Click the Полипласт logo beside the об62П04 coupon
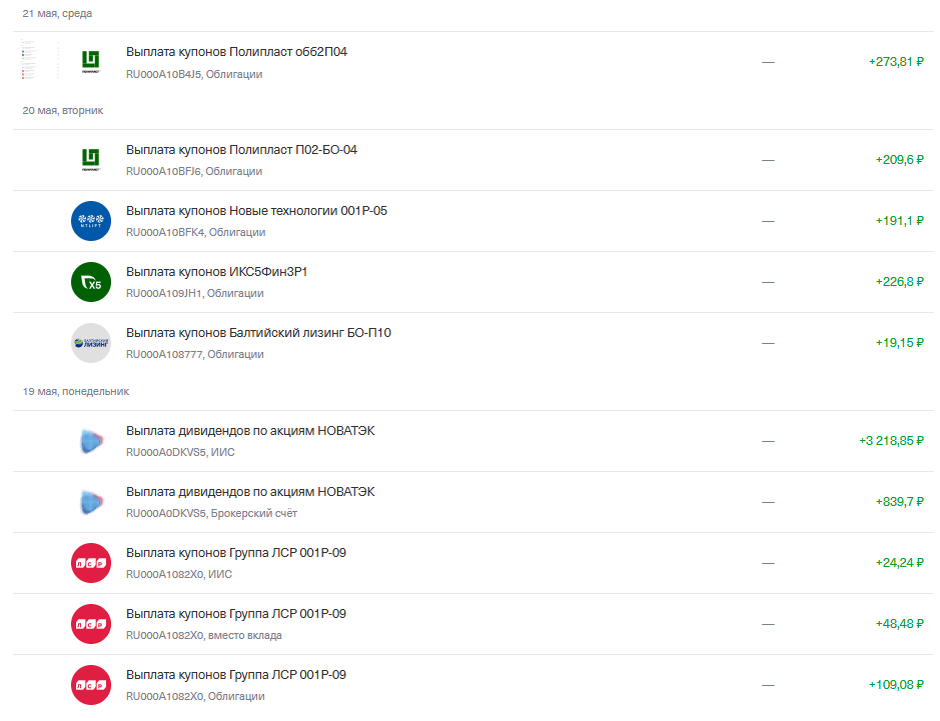This screenshot has height=721, width=940. click(x=91, y=62)
